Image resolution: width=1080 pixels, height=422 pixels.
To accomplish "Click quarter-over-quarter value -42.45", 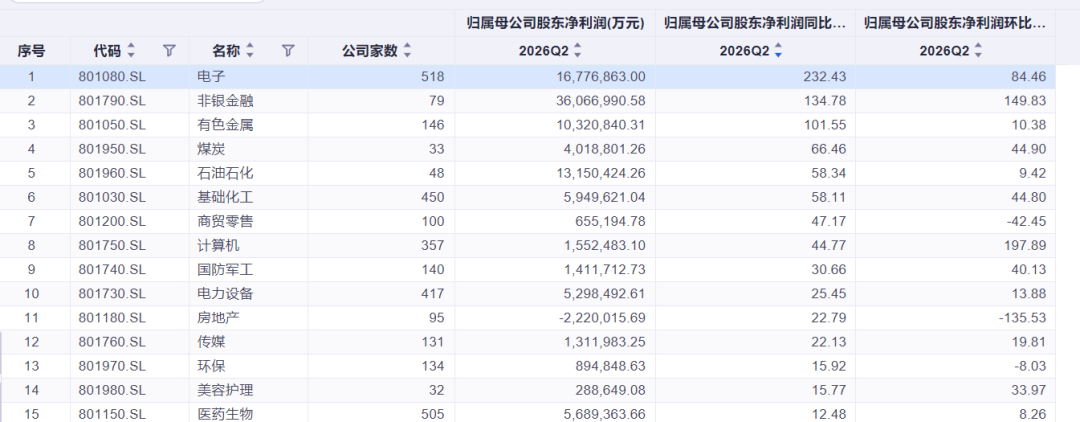I will coord(1028,222).
